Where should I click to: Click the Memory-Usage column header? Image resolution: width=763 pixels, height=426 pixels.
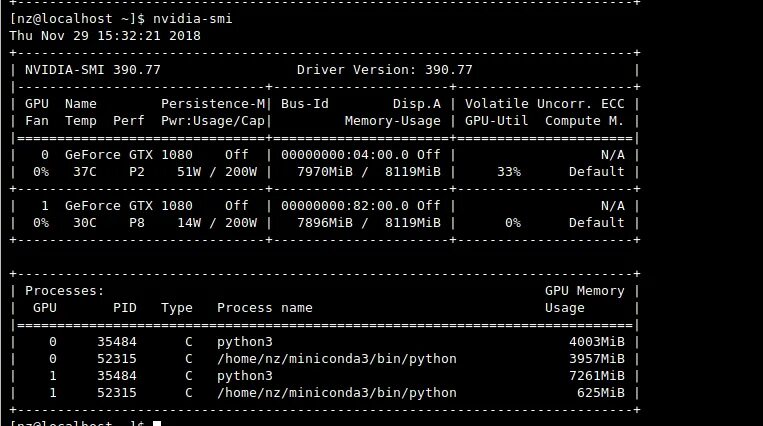393,121
